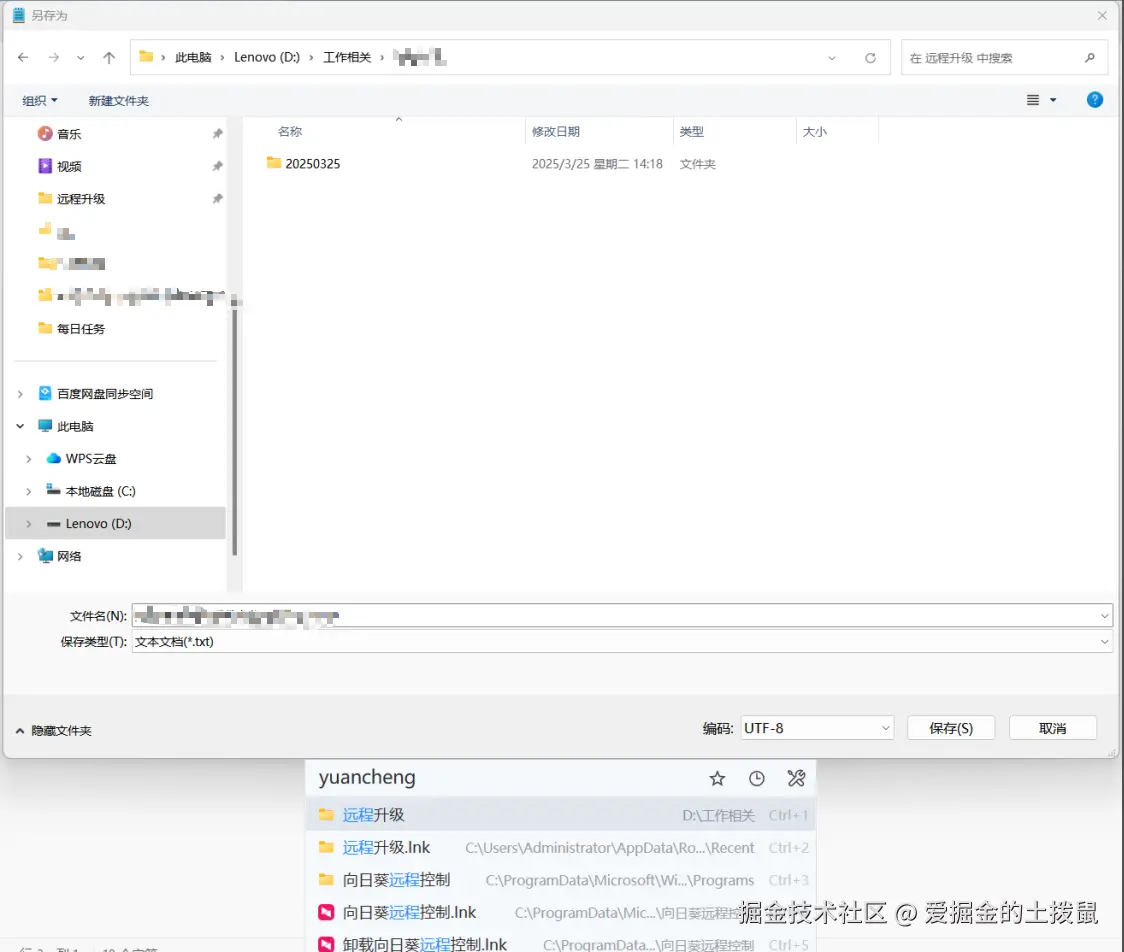
Task: Click the search magnifier icon
Action: [x=1090, y=58]
